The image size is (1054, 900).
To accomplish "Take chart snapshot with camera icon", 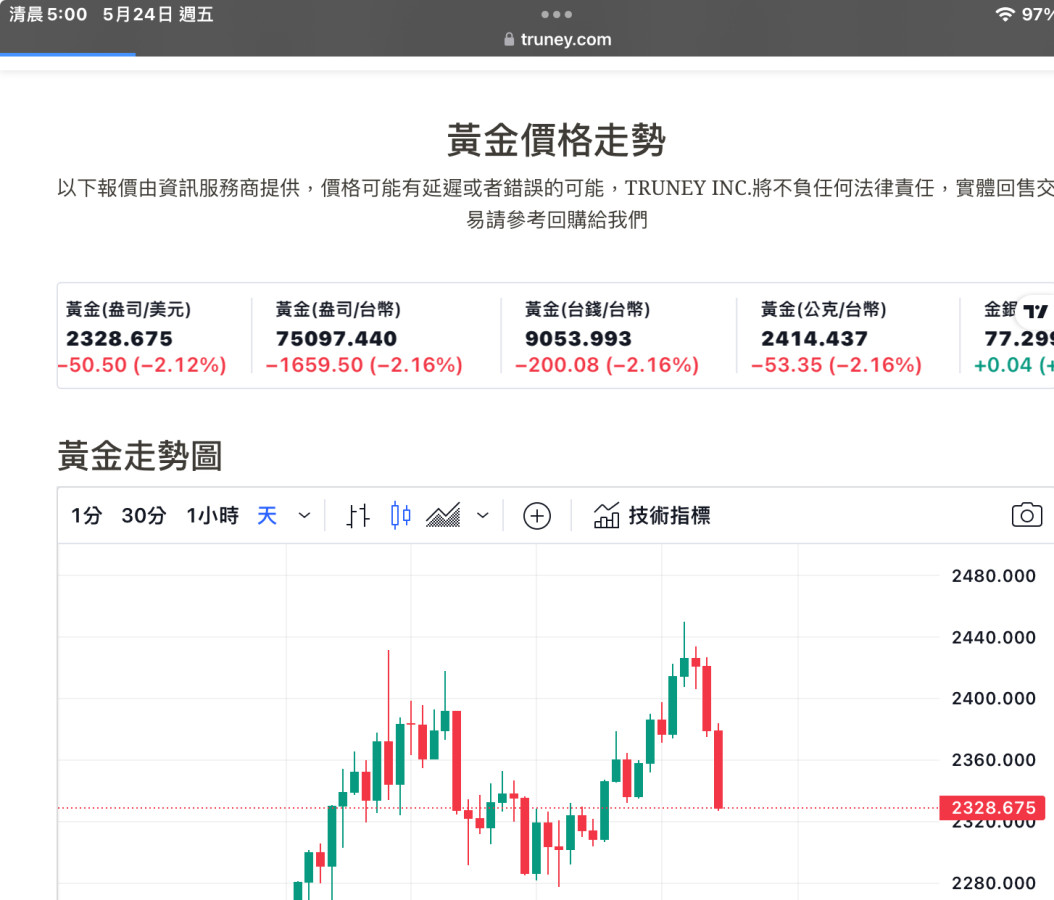I will 1026,516.
